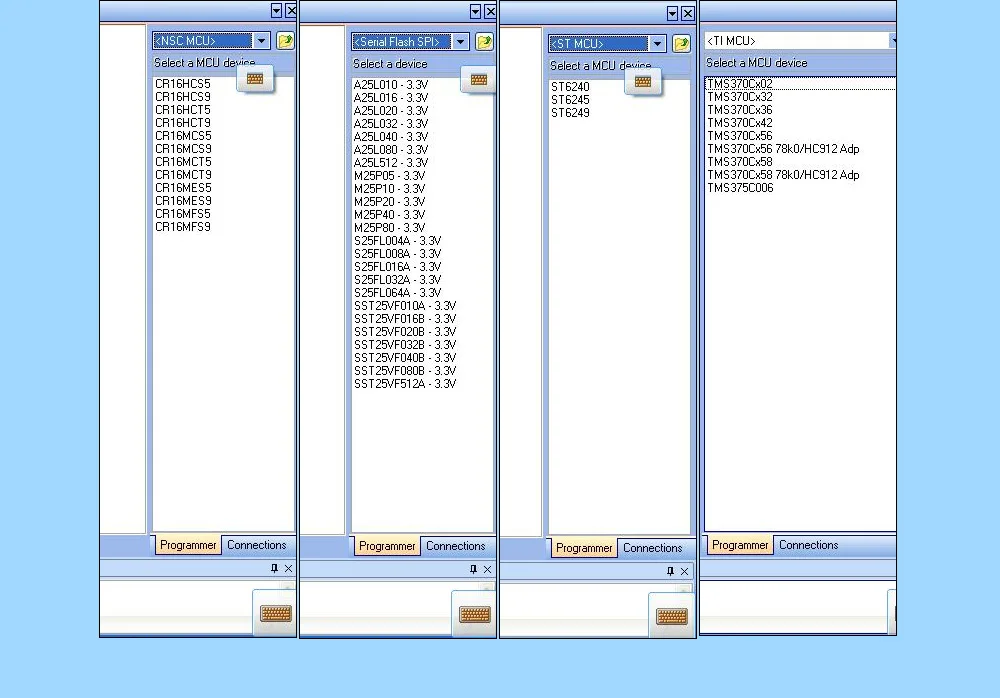
Task: Switch to Connections tab in TI MCU window
Action: point(809,545)
